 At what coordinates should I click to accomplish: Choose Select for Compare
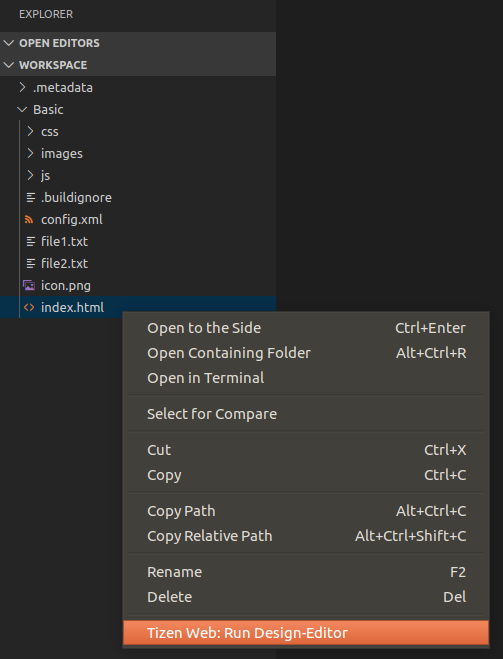[x=306, y=414]
